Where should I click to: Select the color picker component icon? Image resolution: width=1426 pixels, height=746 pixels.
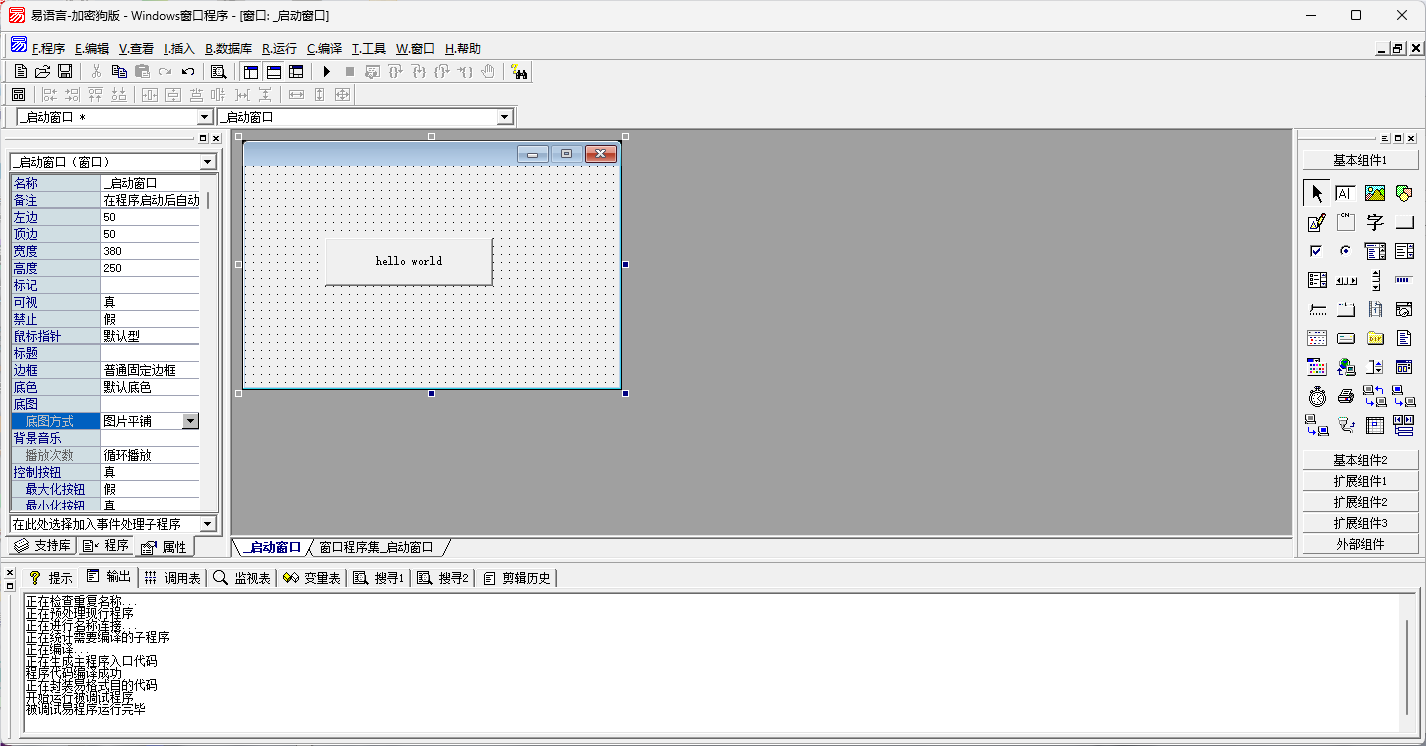coord(1317,367)
